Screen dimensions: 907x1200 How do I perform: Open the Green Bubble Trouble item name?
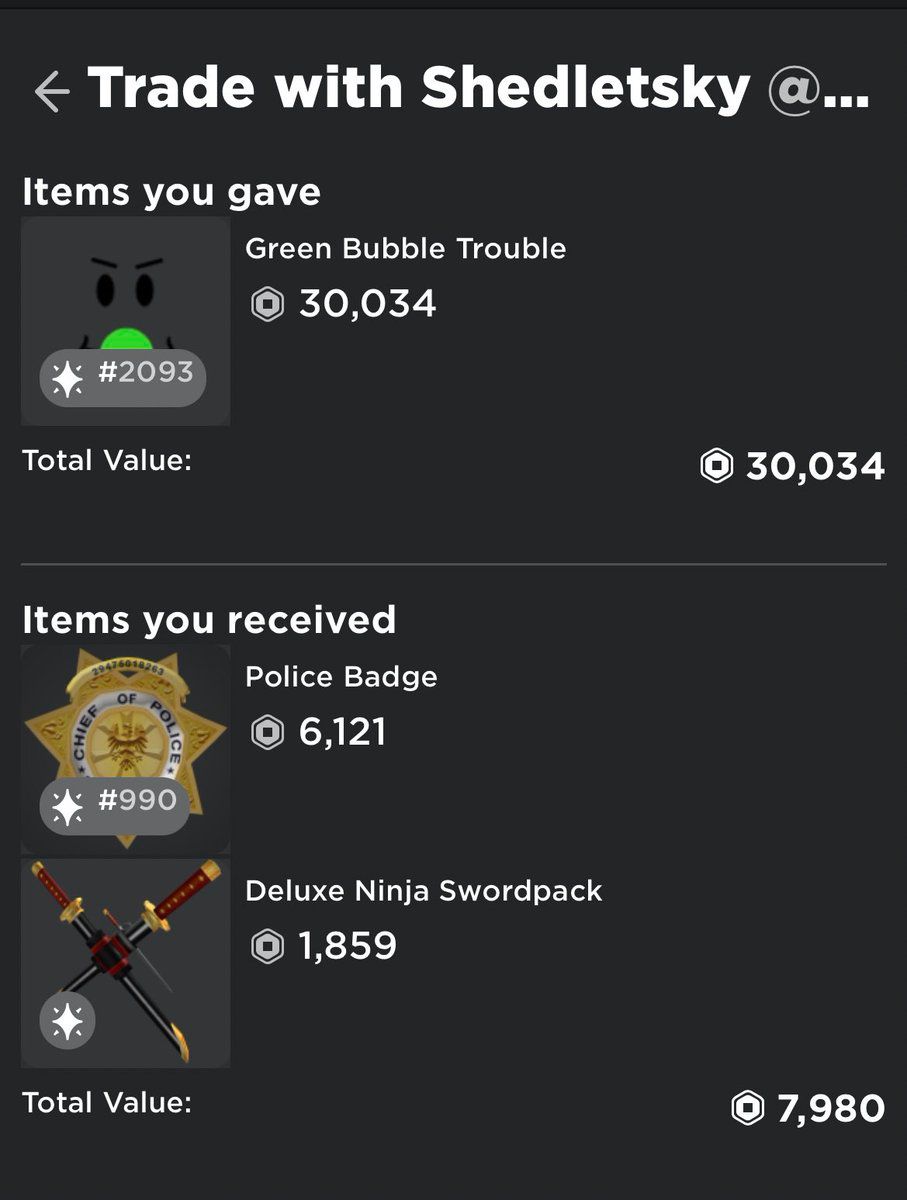tap(405, 248)
